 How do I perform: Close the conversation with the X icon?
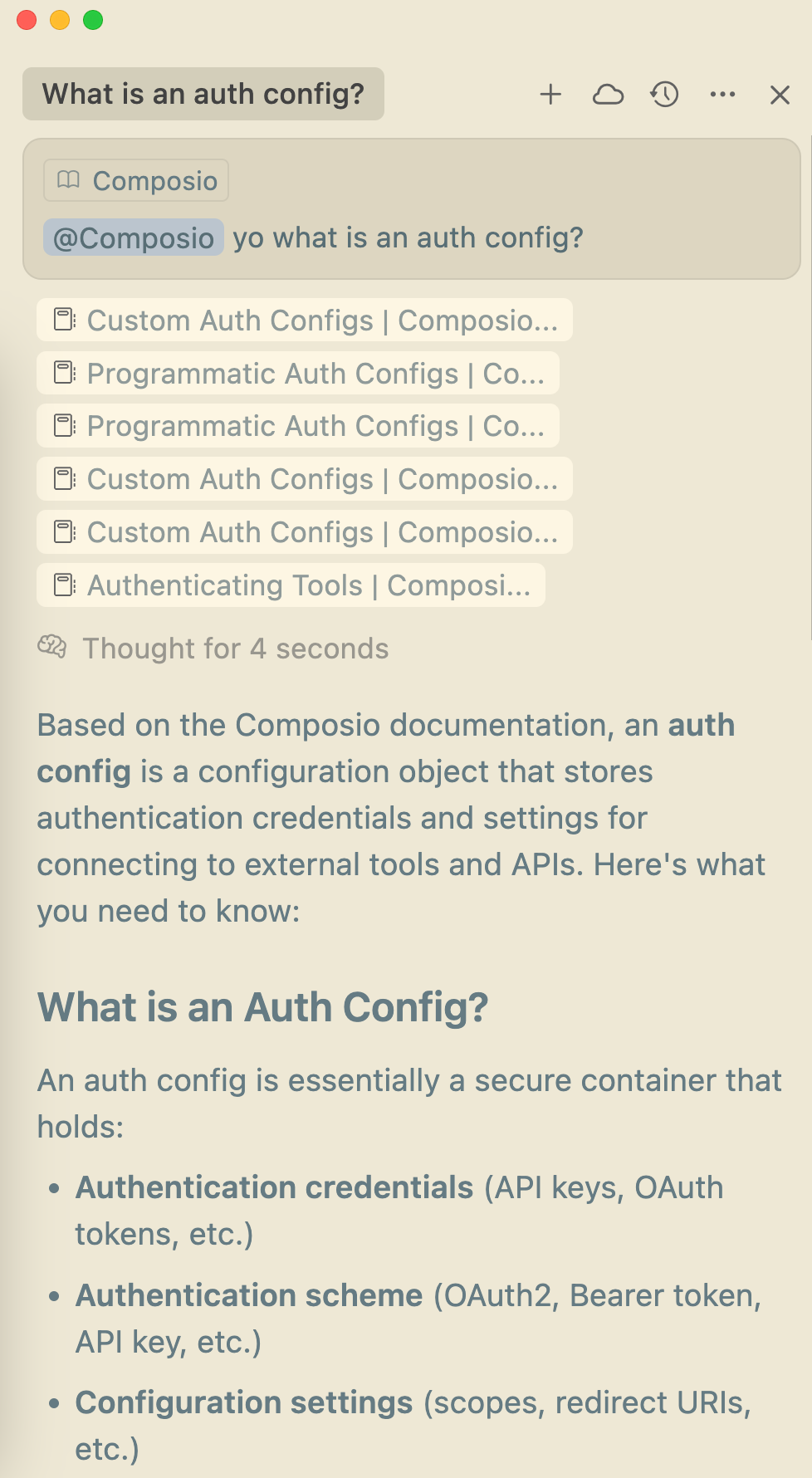pyautogui.click(x=779, y=95)
